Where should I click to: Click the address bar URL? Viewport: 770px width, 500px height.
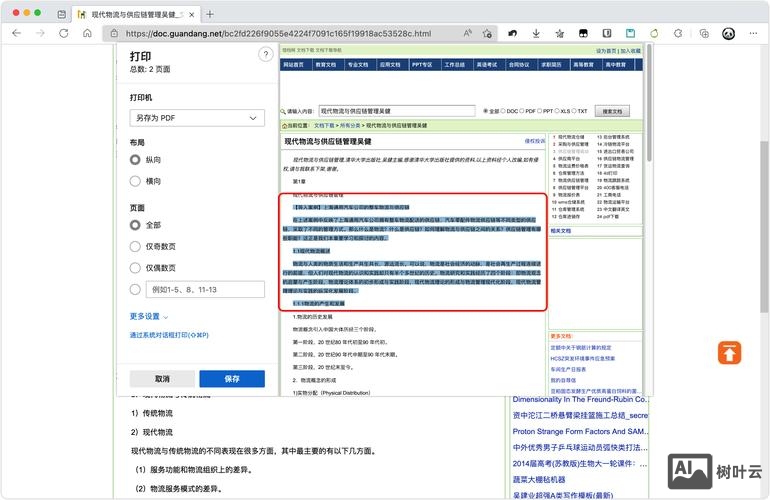point(278,33)
